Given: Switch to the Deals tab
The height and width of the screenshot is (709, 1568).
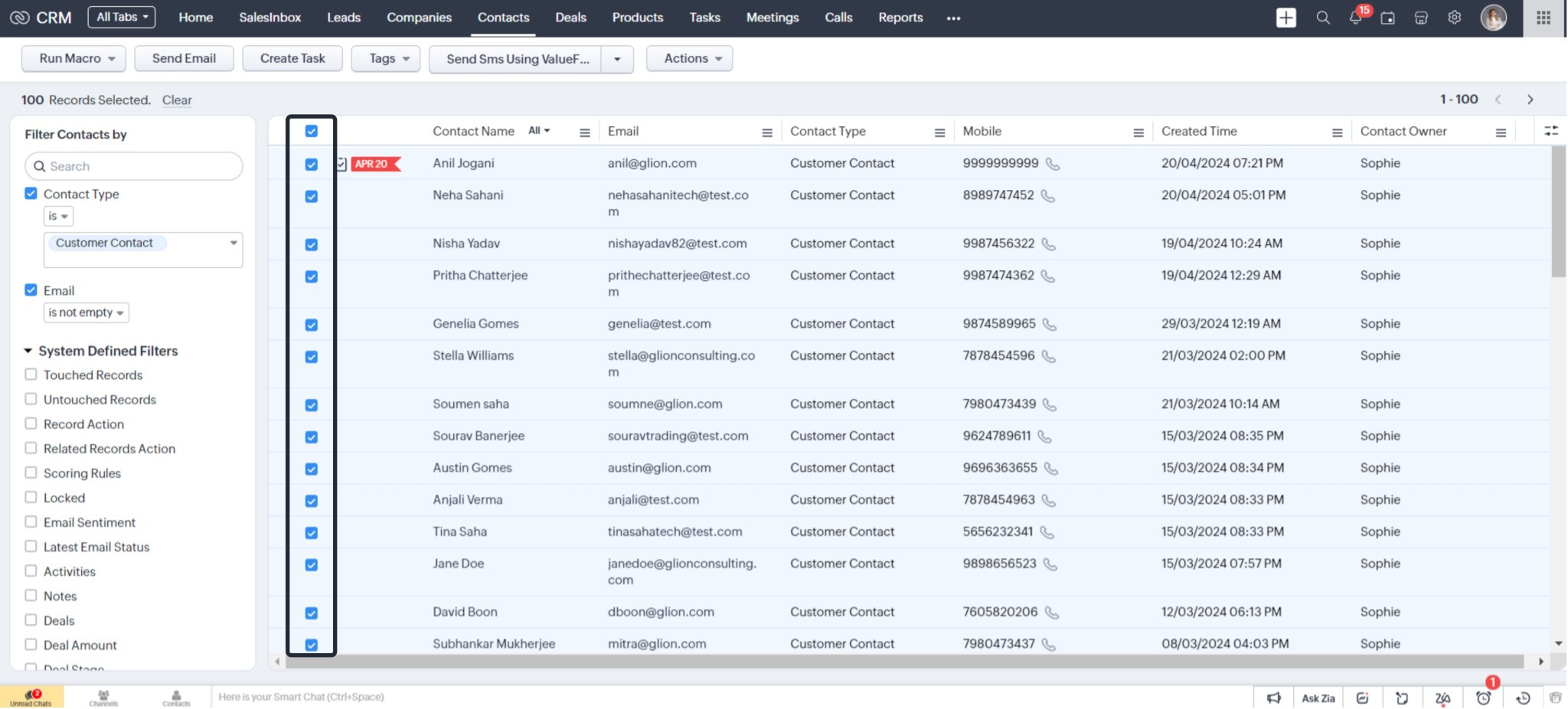Looking at the screenshot, I should tap(570, 17).
